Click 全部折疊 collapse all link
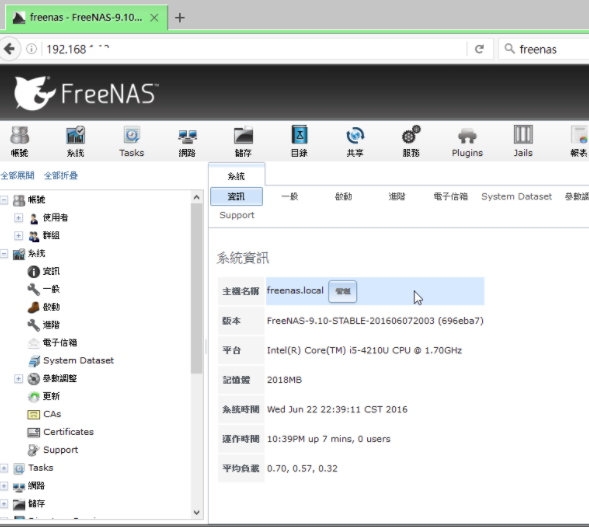The height and width of the screenshot is (527, 589). (61, 175)
